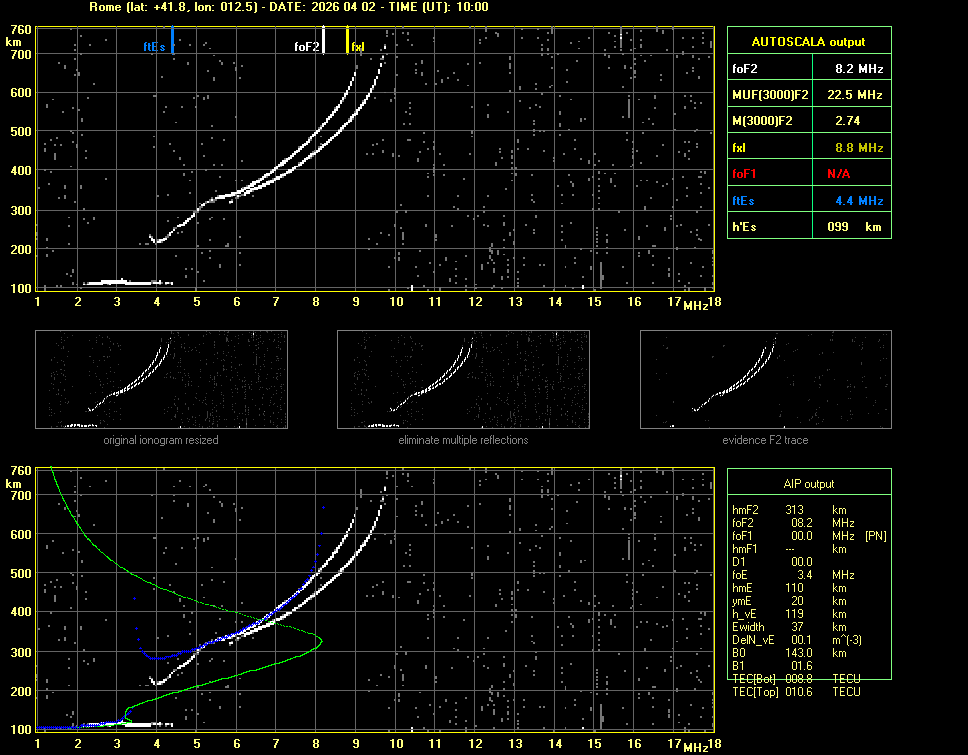Screen dimensions: 968x755
Task: Select the red foF1 N/A row
Action: pos(808,174)
